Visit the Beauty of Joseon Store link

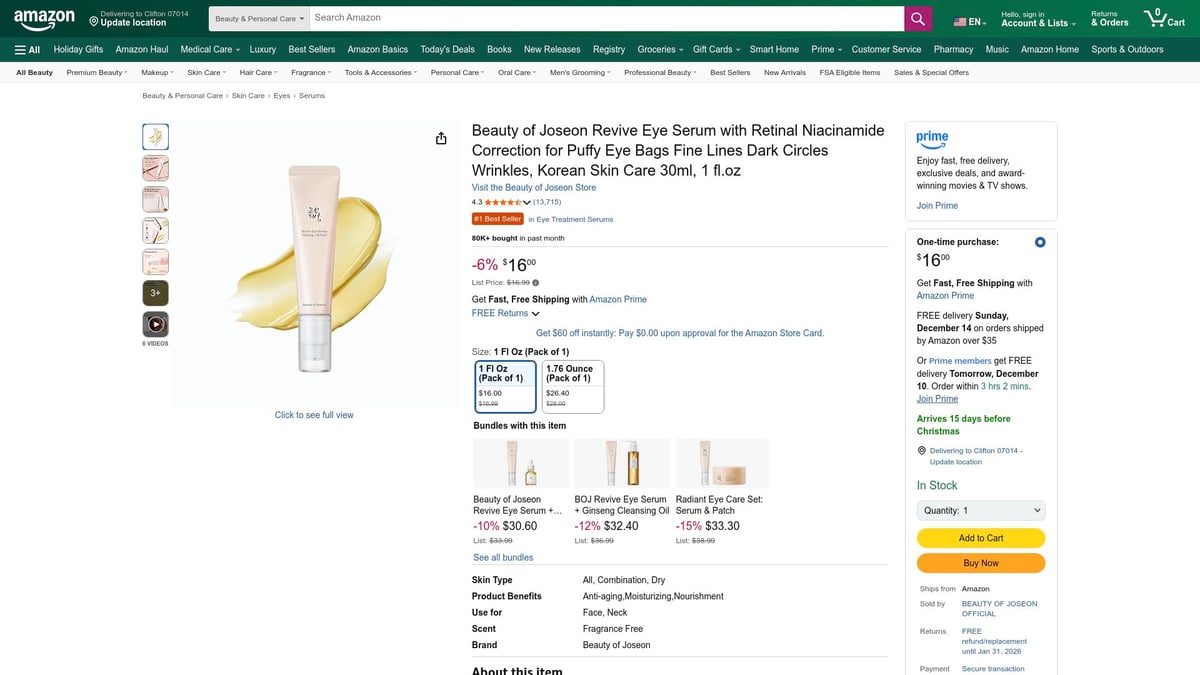click(x=534, y=187)
